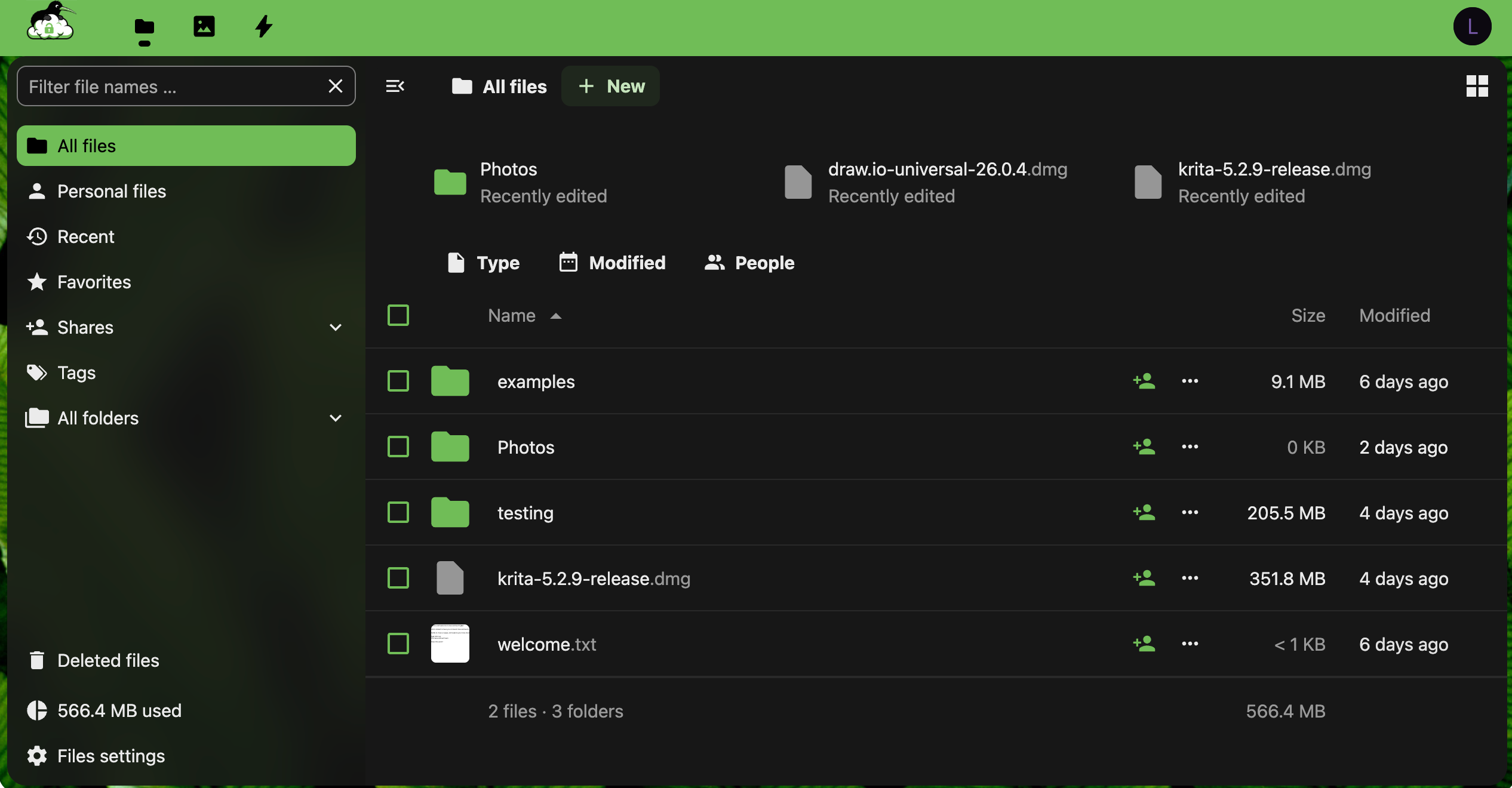The height and width of the screenshot is (788, 1512).
Task: Open the Type filter menu
Action: 484,263
